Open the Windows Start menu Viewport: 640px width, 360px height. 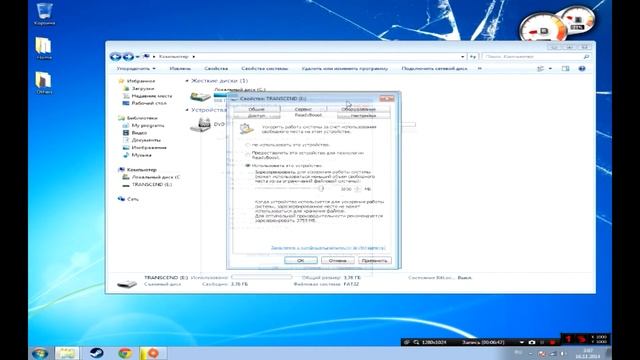tap(40, 353)
